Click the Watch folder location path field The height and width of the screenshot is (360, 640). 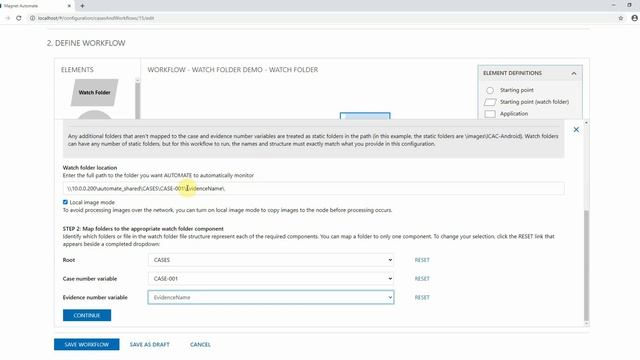313,189
